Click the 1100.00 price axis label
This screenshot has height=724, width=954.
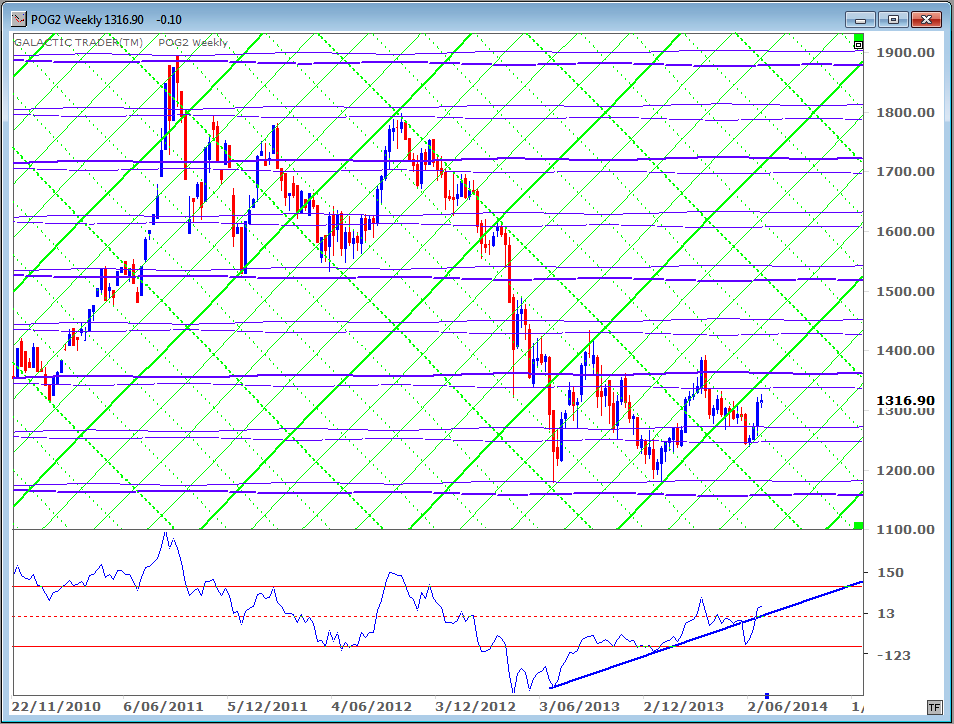tap(905, 529)
